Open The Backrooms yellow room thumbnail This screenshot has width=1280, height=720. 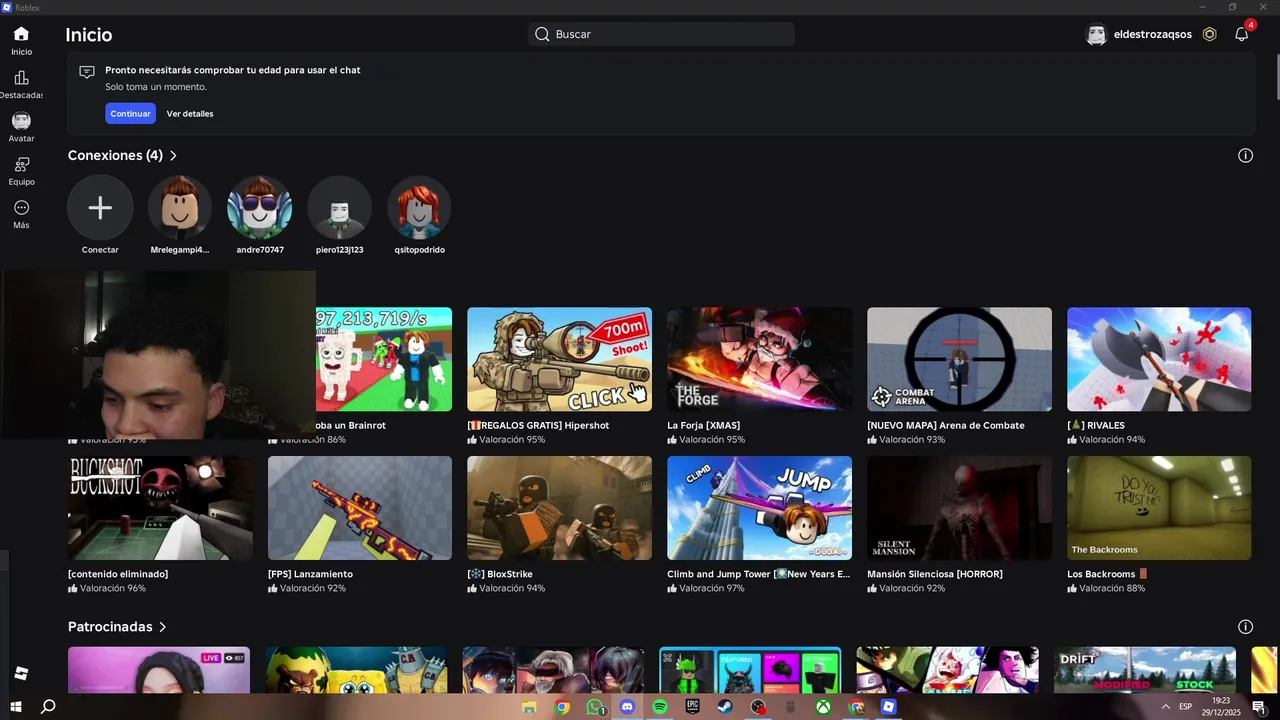1159,508
